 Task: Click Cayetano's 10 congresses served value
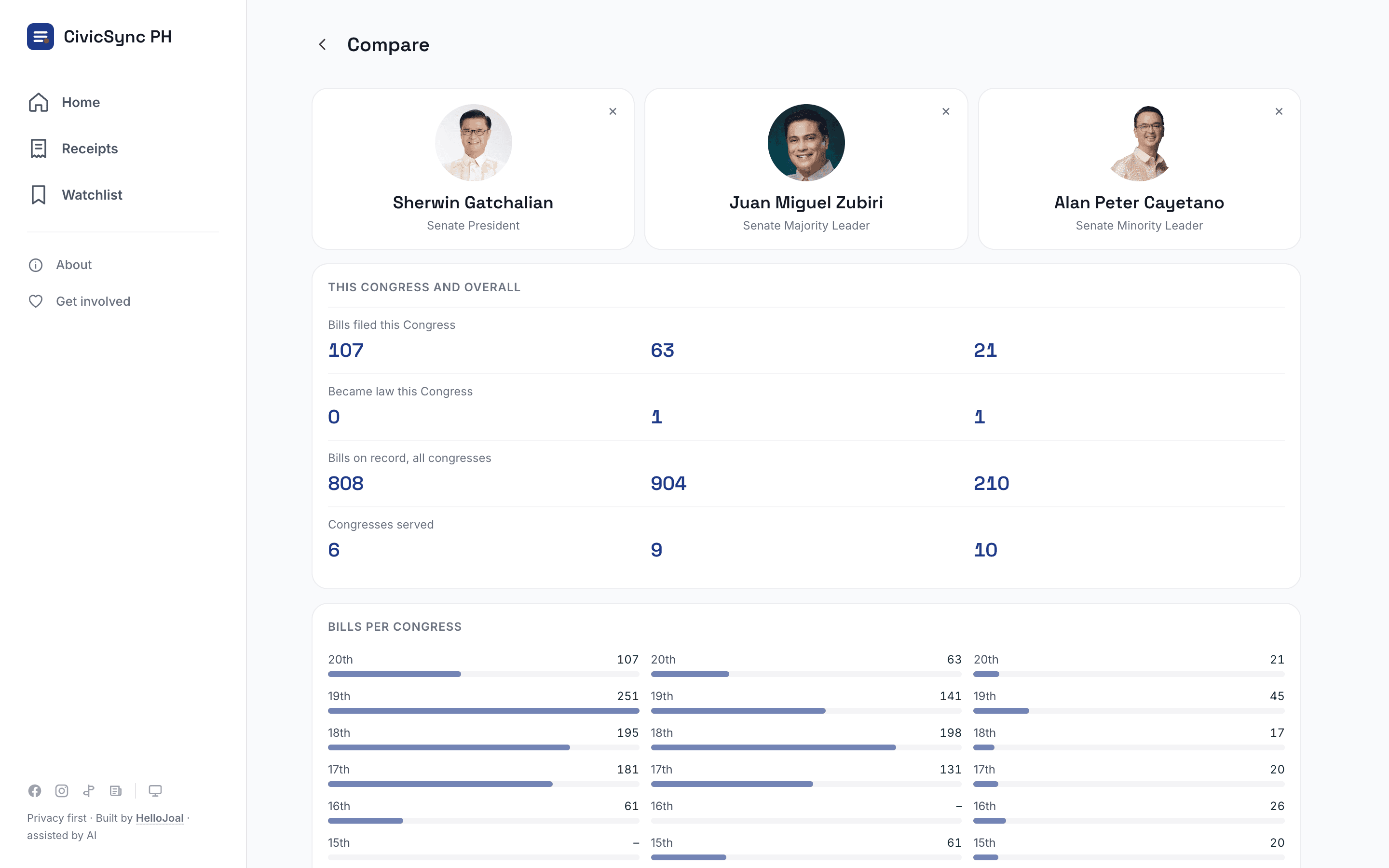pyautogui.click(x=985, y=550)
